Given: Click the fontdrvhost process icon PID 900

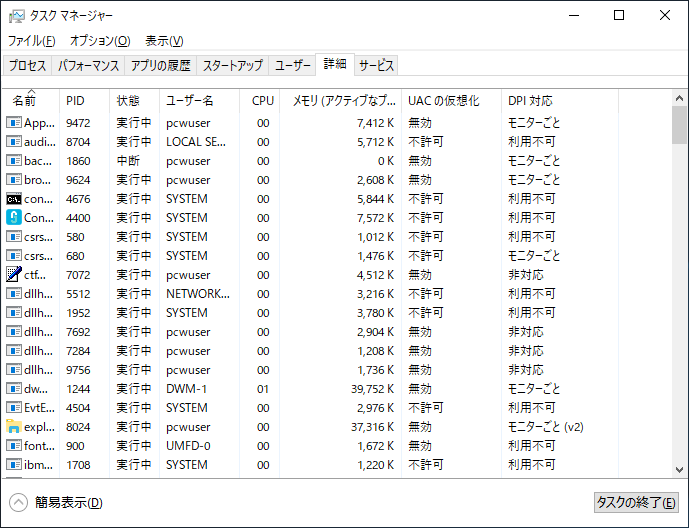Looking at the screenshot, I should [14, 446].
